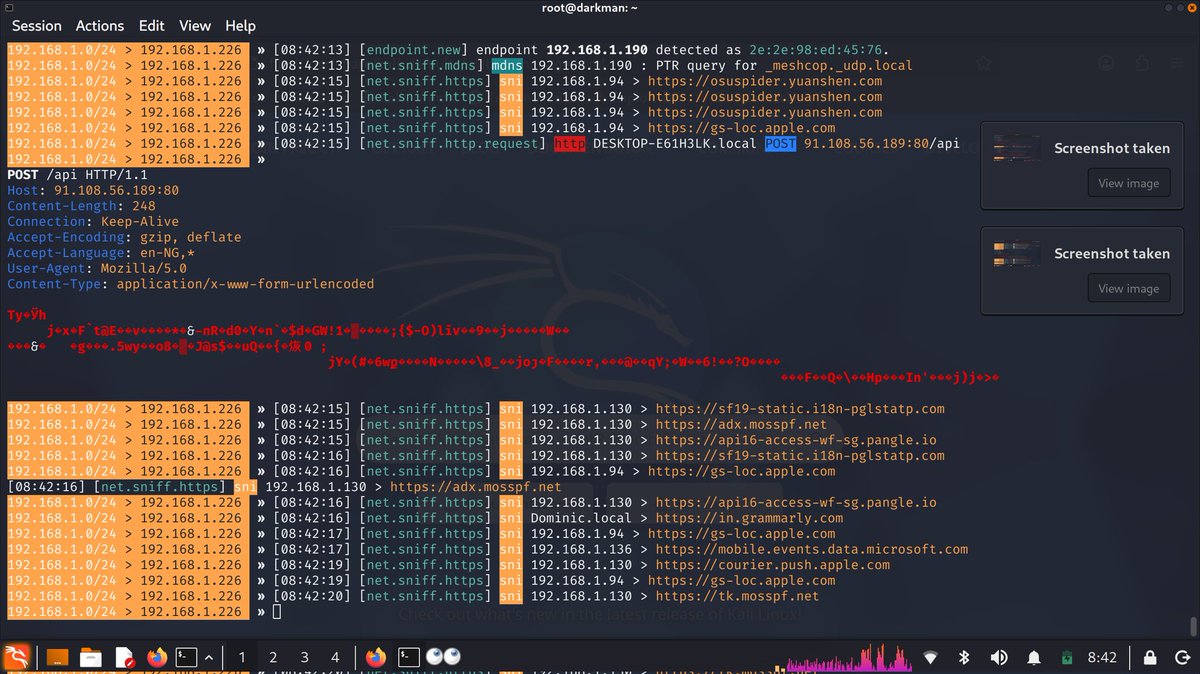Click the DESKTOP-E61H3LK.local hostname
The height and width of the screenshot is (674, 1200).
675,143
